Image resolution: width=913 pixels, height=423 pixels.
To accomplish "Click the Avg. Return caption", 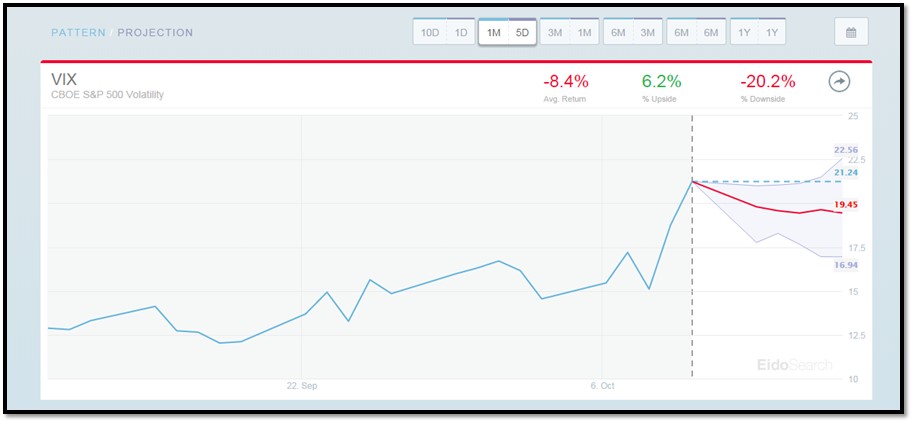I will pos(564,99).
